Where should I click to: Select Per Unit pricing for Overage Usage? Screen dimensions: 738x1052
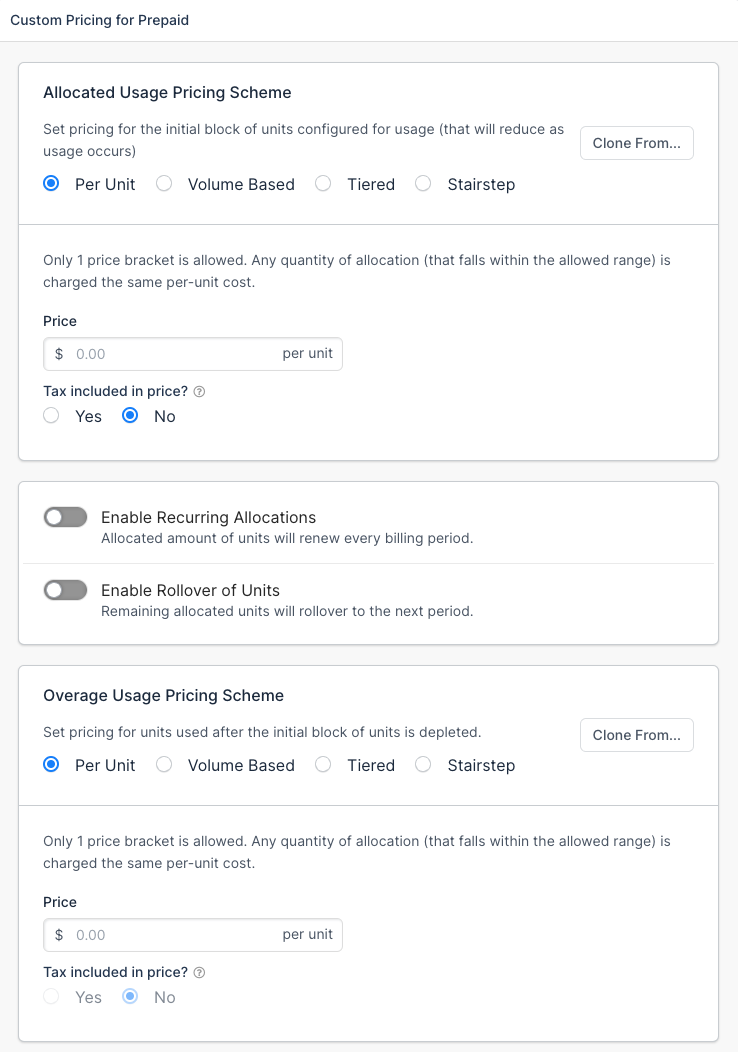coord(51,765)
